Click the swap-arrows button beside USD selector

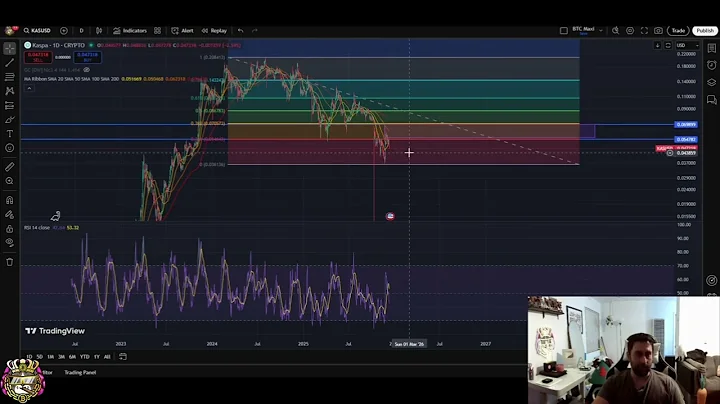pos(668,45)
